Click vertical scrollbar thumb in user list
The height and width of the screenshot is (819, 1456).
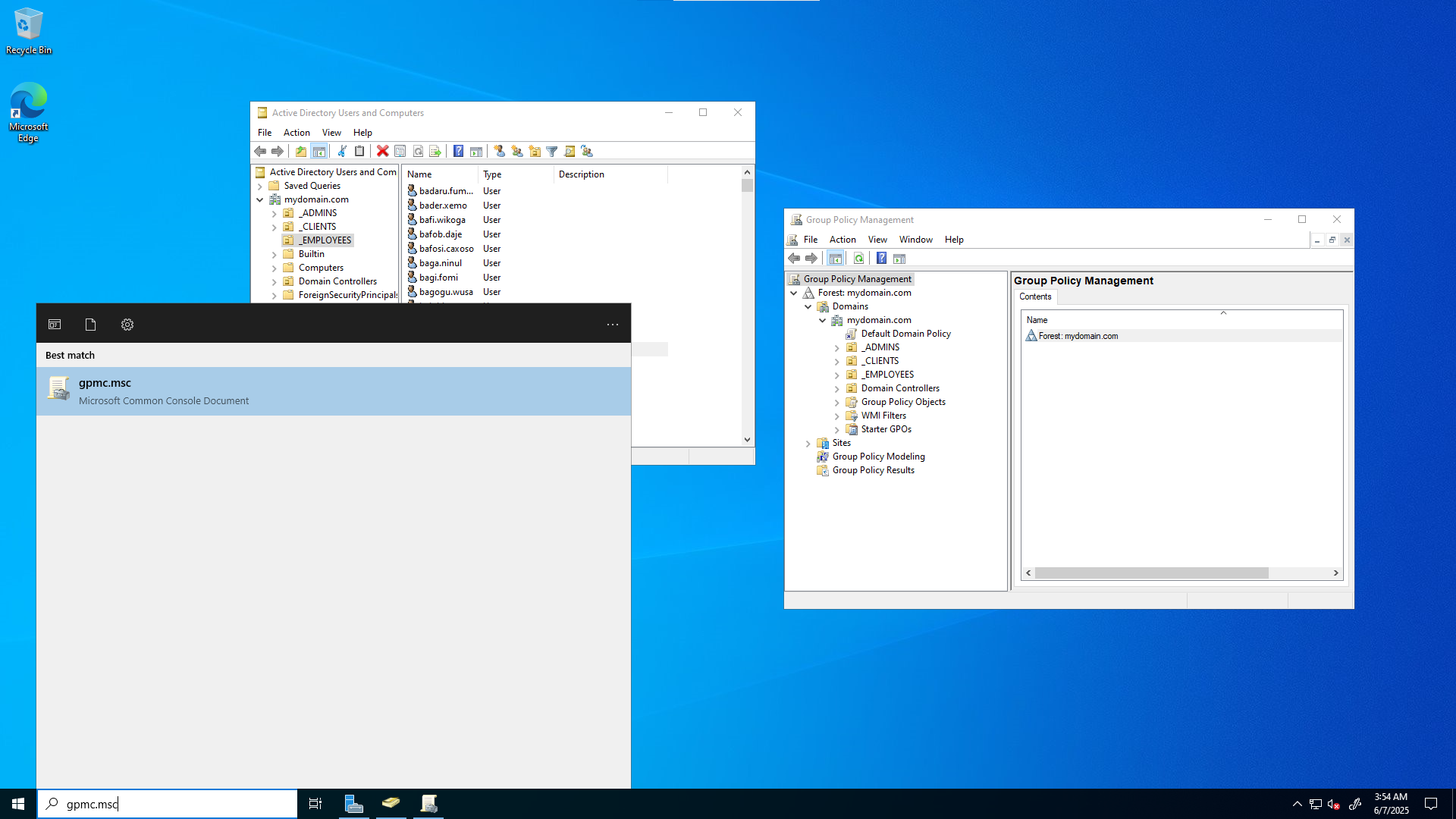click(x=747, y=186)
